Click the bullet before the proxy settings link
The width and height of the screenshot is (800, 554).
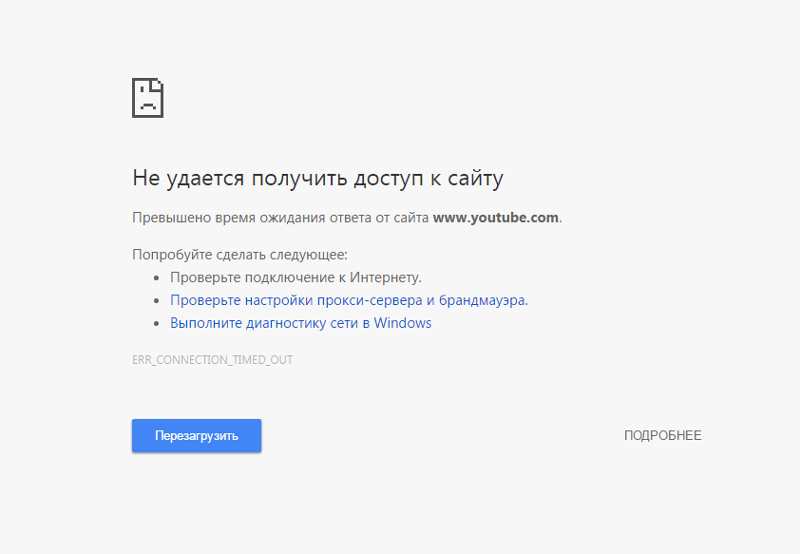(157, 300)
